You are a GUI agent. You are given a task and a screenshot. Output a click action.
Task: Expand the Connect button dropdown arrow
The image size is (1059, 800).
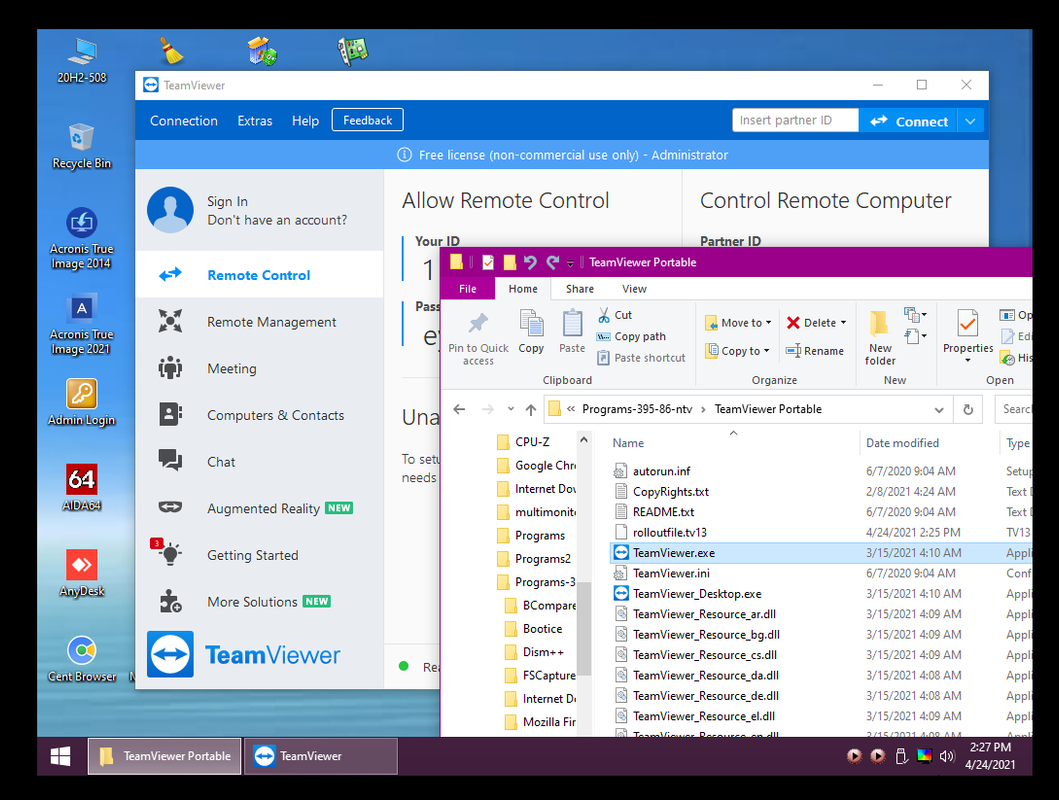pos(971,122)
